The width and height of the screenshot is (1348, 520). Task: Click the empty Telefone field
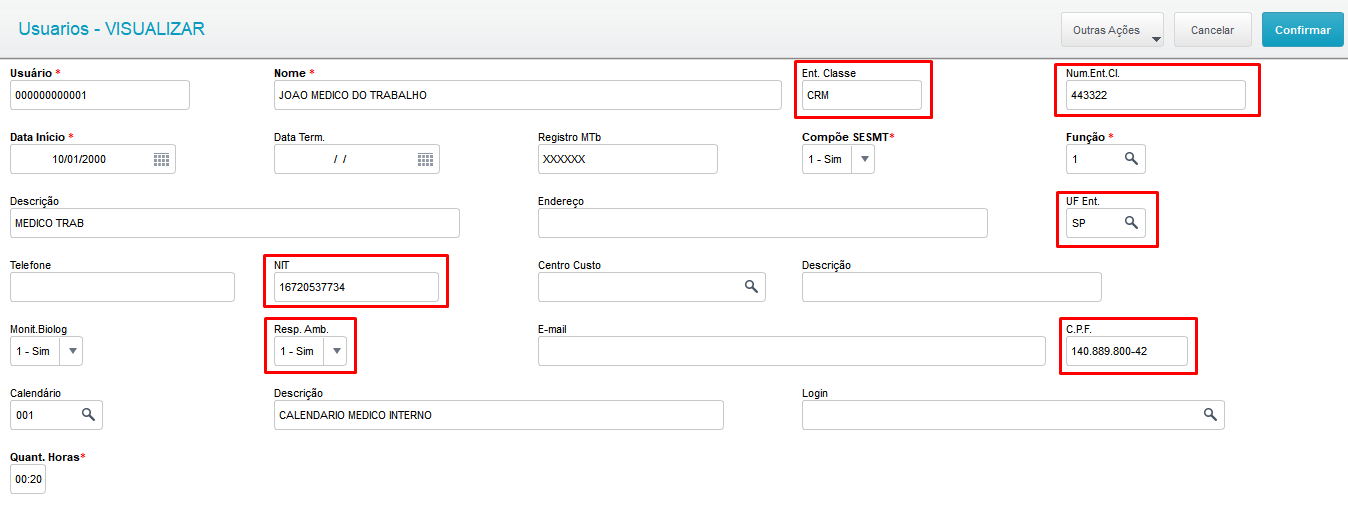tap(122, 287)
